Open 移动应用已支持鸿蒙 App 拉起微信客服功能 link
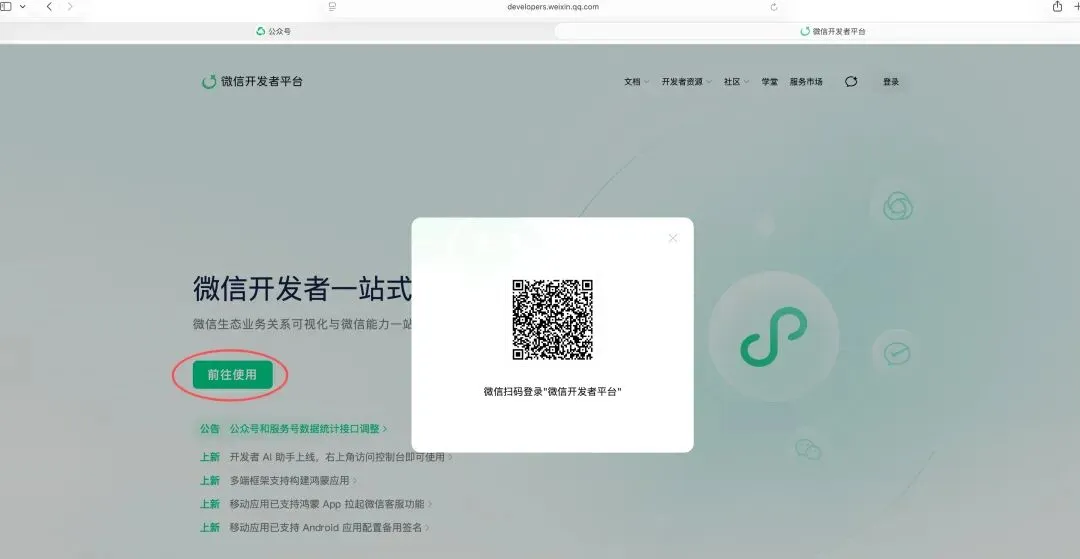 (x=331, y=504)
